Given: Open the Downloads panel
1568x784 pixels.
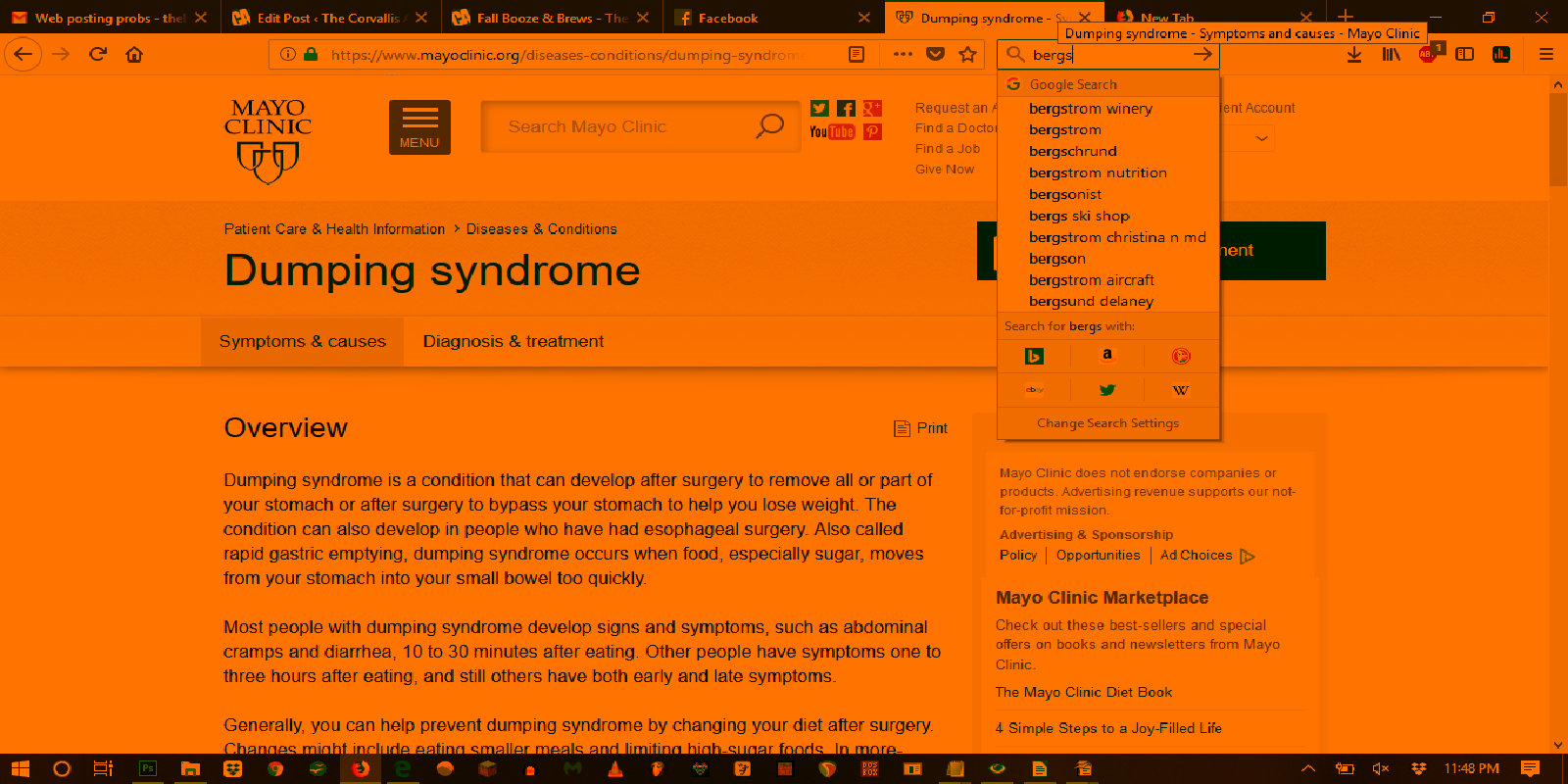Looking at the screenshot, I should coord(1354,55).
